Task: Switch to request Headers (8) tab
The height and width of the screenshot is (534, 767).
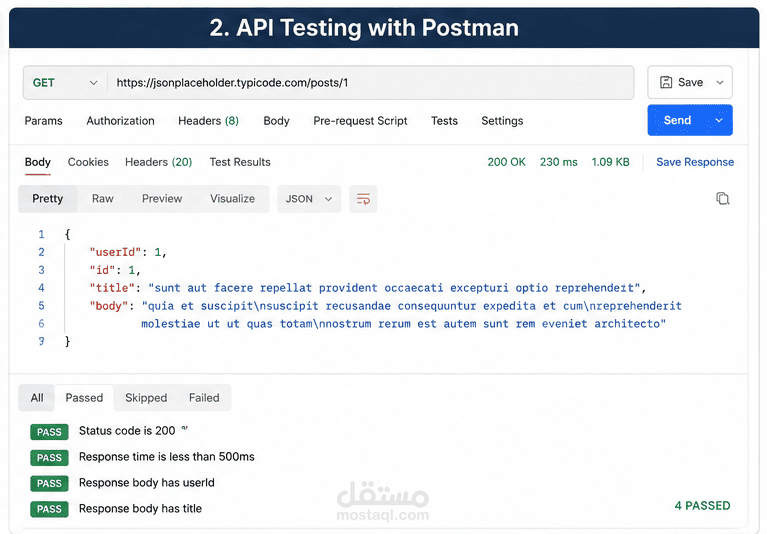Action: [208, 121]
